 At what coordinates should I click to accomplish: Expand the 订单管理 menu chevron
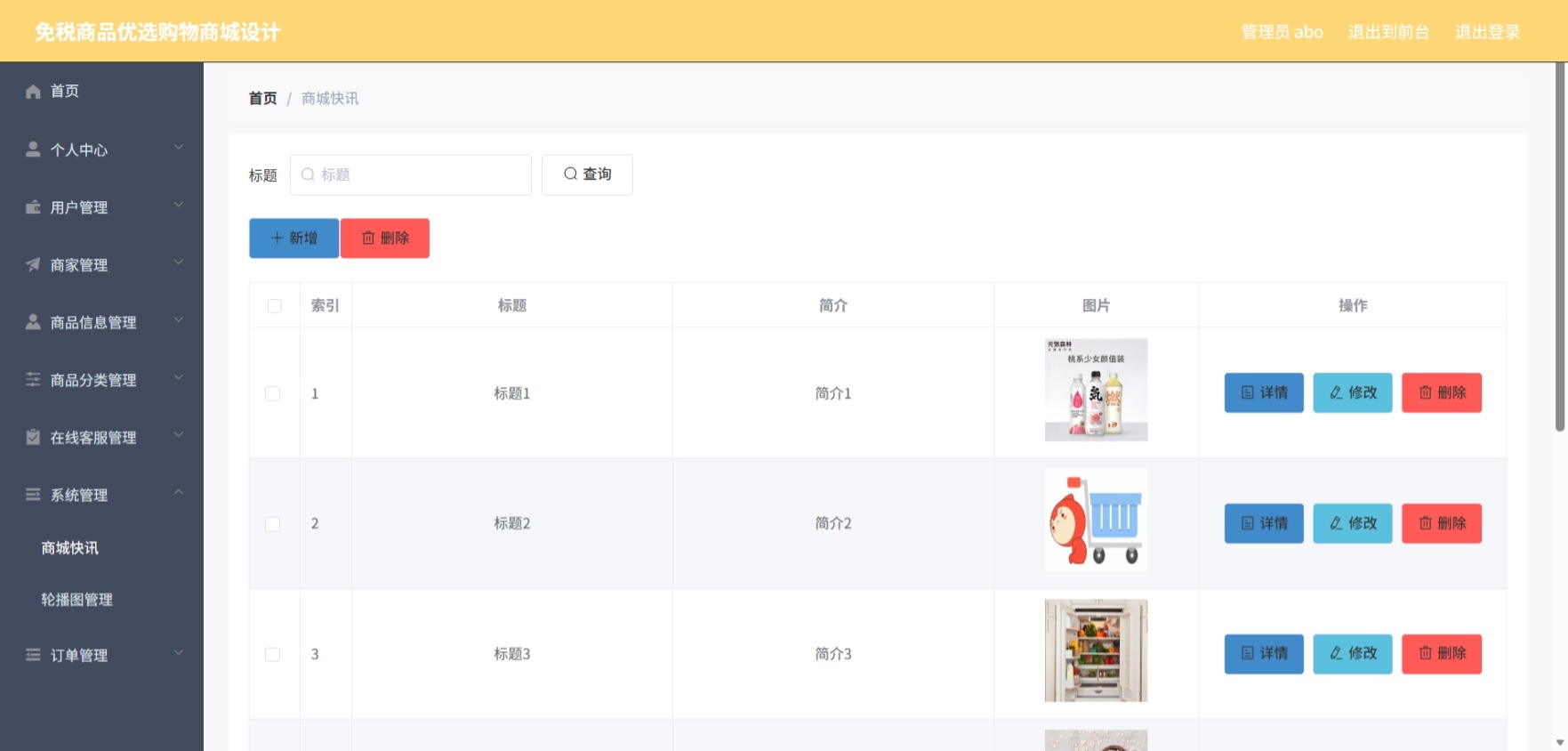(x=179, y=652)
